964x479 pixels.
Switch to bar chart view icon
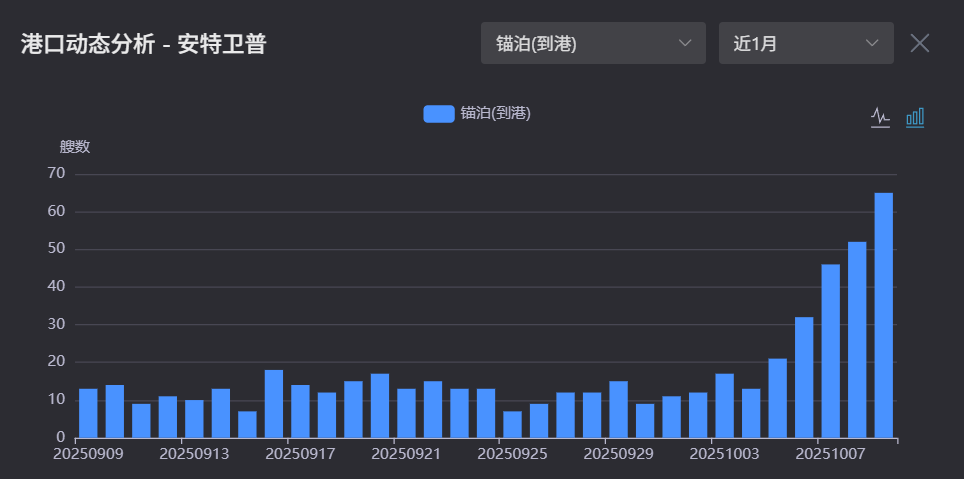915,117
